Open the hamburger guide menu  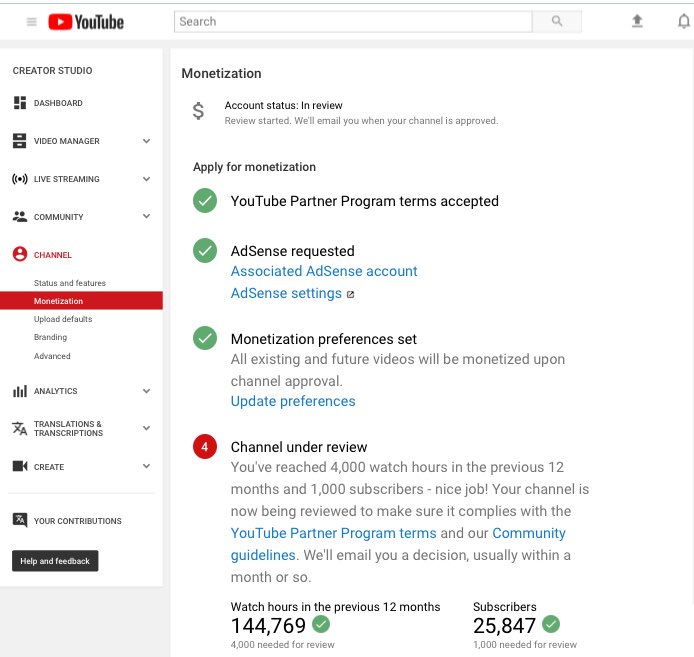(31, 22)
